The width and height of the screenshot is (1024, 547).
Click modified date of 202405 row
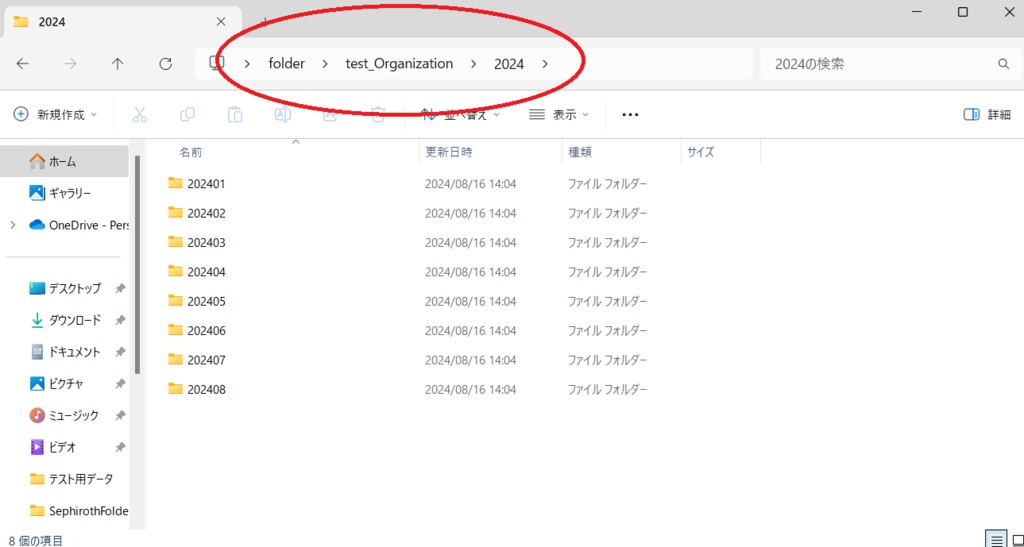click(x=471, y=302)
